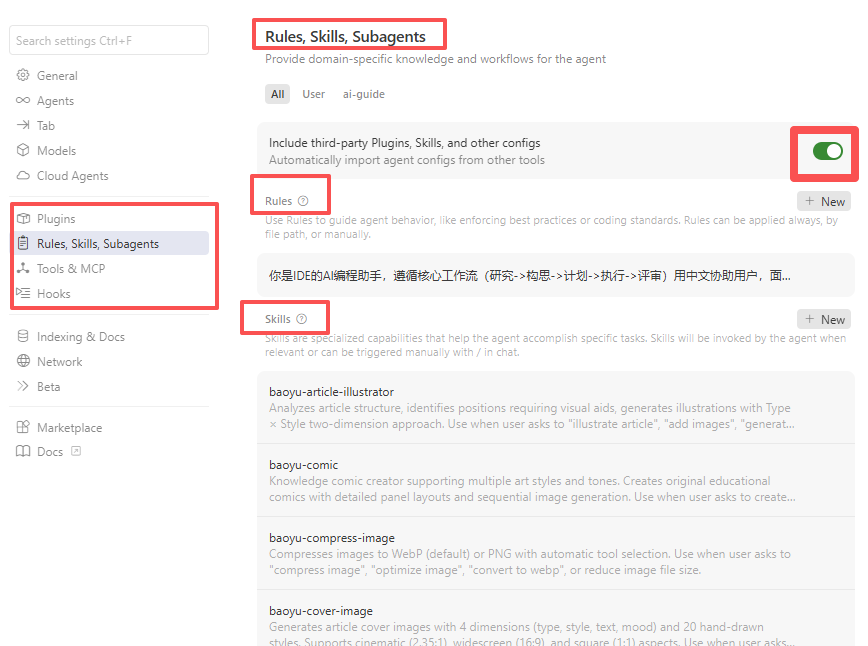Click the Hooks icon in sidebar
This screenshot has width=868, height=646.
[x=23, y=294]
